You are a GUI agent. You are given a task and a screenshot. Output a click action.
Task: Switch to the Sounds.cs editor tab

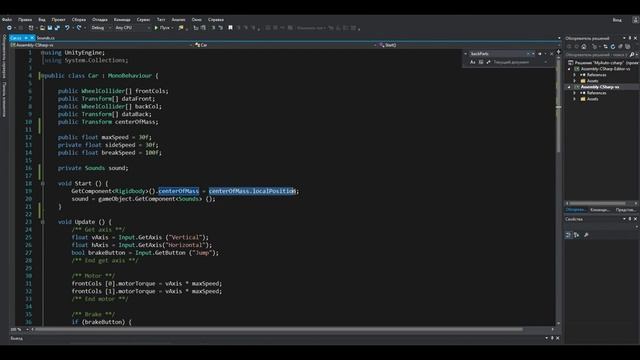click(x=46, y=38)
